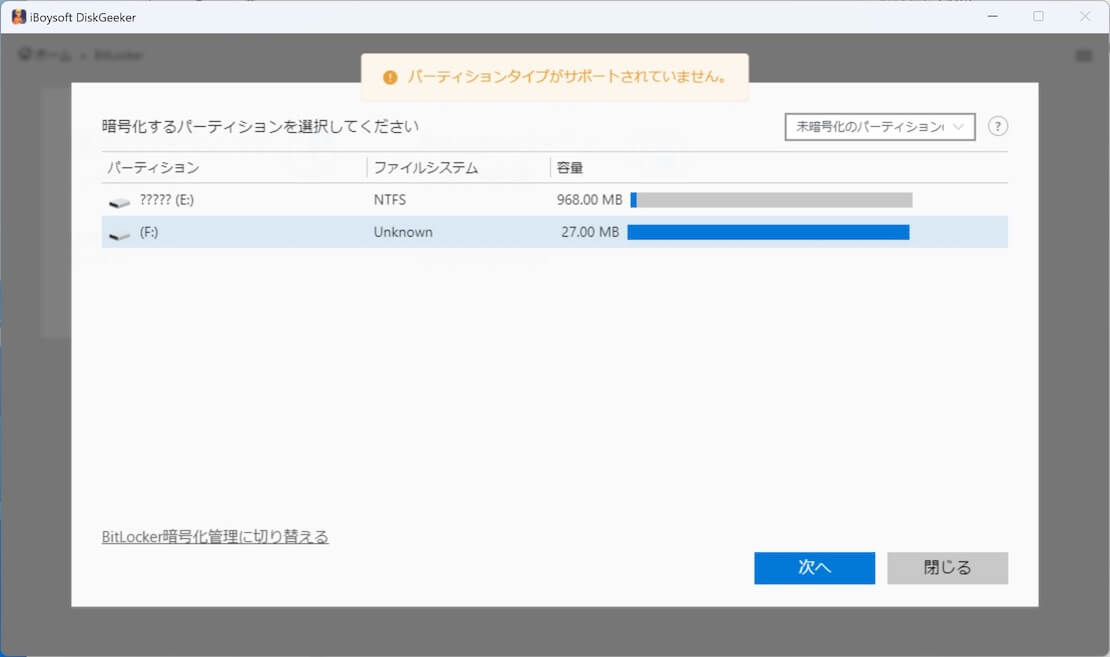This screenshot has width=1110, height=657.
Task: Click the ファイルシステム column header
Action: (x=425, y=168)
